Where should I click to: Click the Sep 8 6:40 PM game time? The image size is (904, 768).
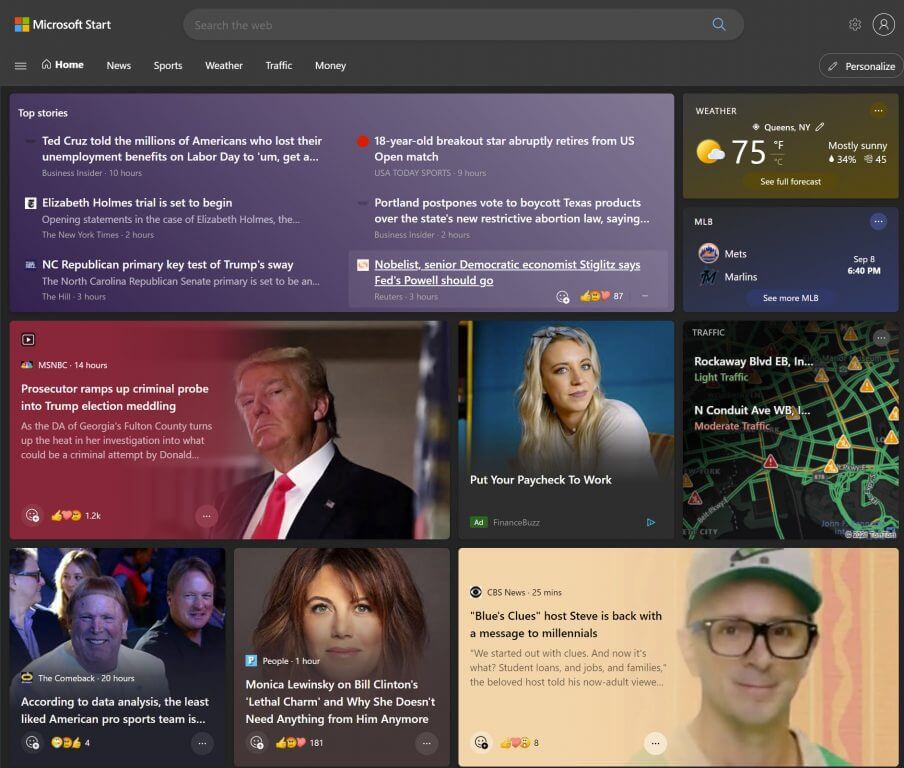(x=864, y=265)
